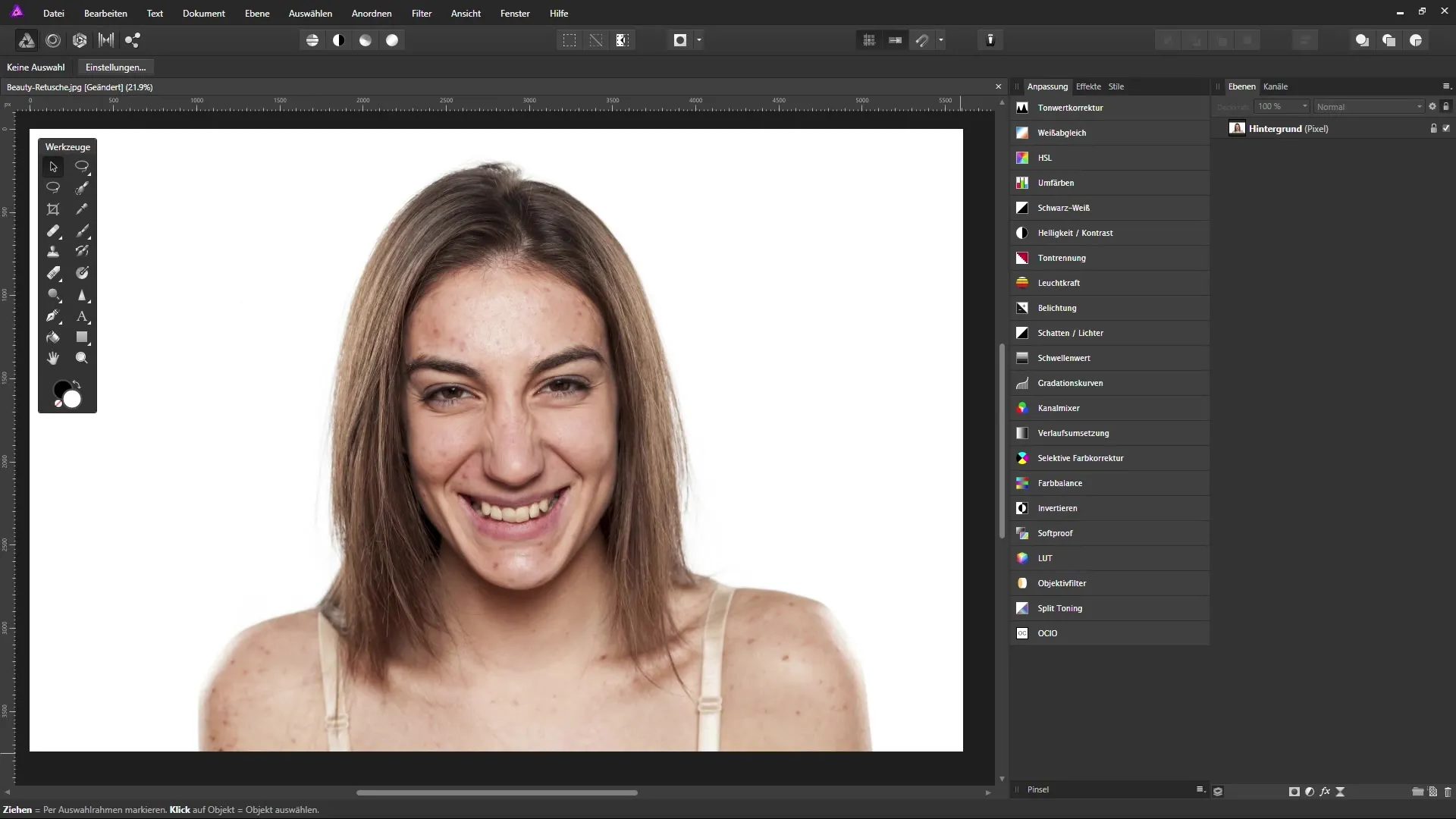
Task: Click the Einstellungen... button
Action: point(116,67)
